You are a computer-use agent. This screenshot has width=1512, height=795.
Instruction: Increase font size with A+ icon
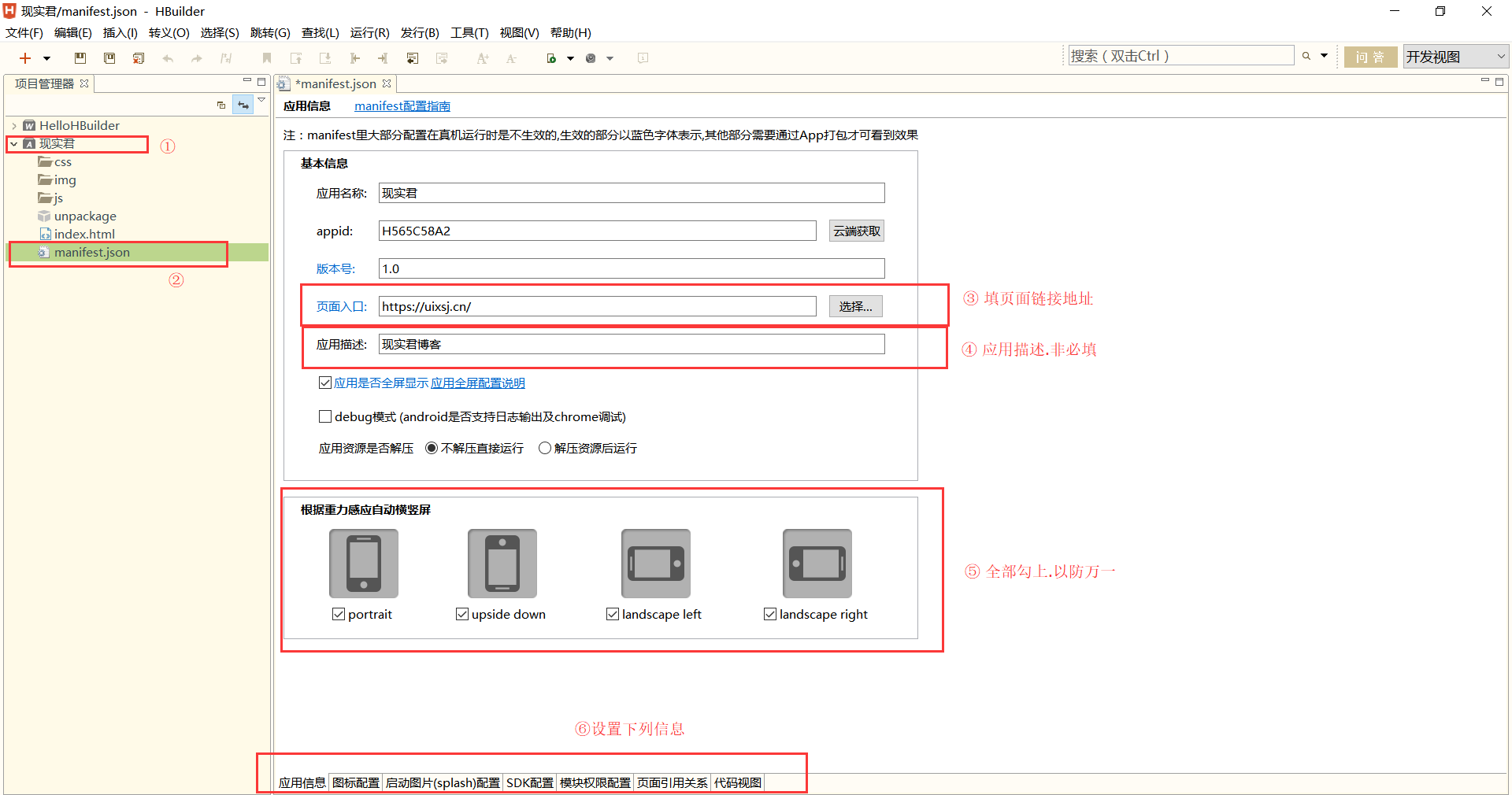pyautogui.click(x=483, y=58)
